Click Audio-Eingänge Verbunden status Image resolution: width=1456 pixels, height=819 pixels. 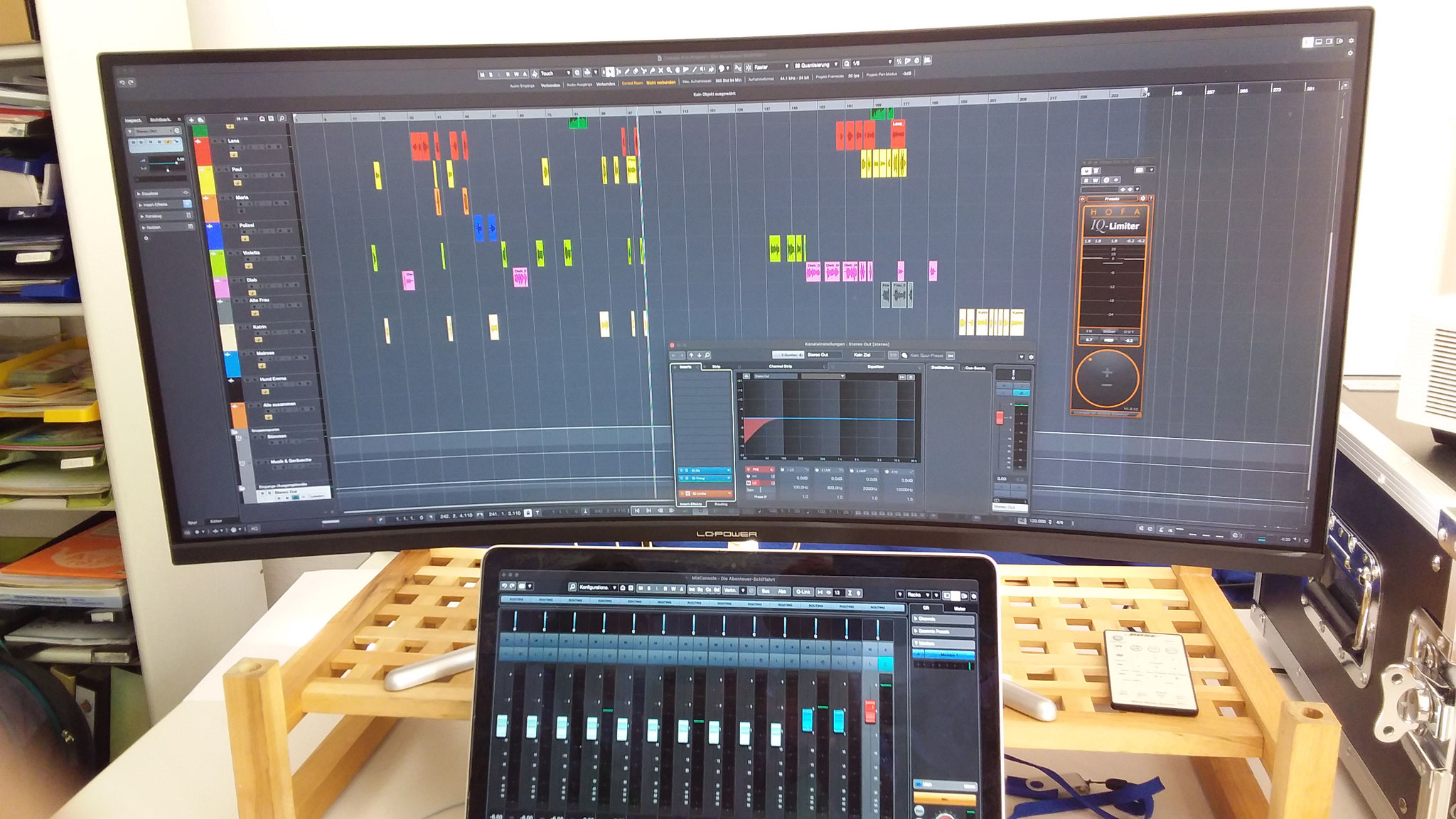[535, 86]
